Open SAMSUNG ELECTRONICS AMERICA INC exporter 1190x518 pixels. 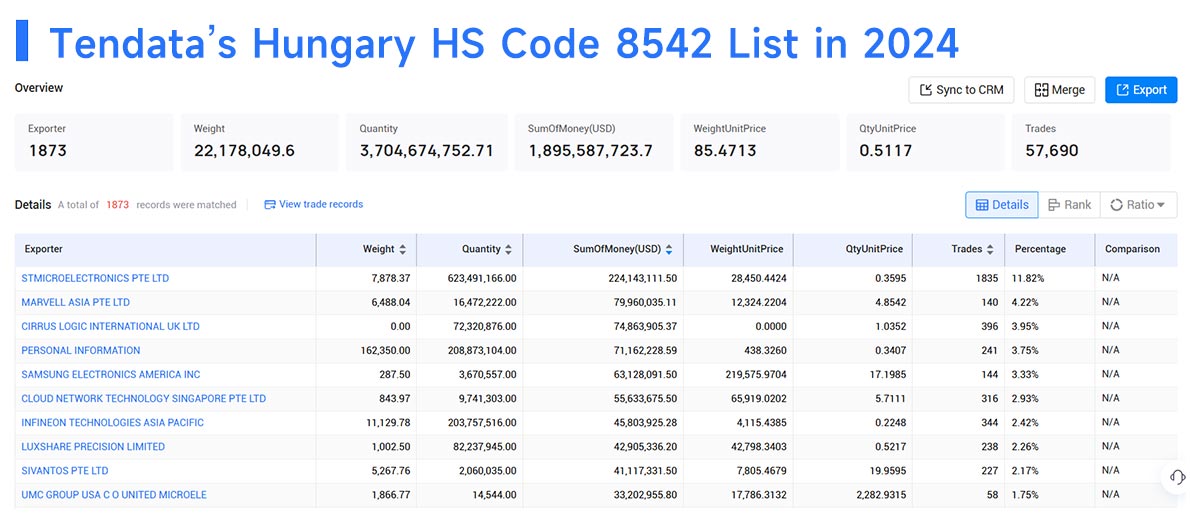tap(111, 375)
